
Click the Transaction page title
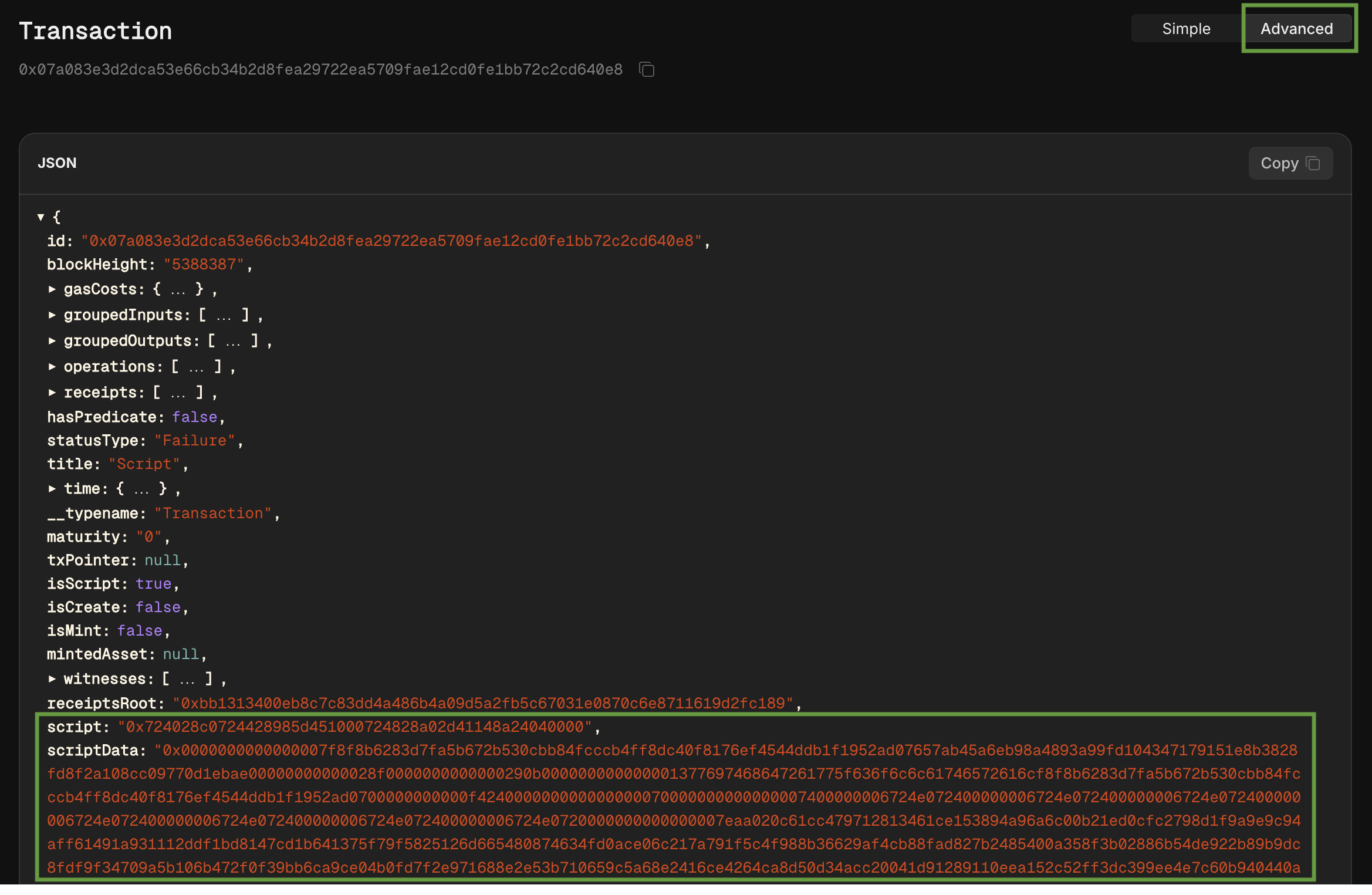coord(96,31)
